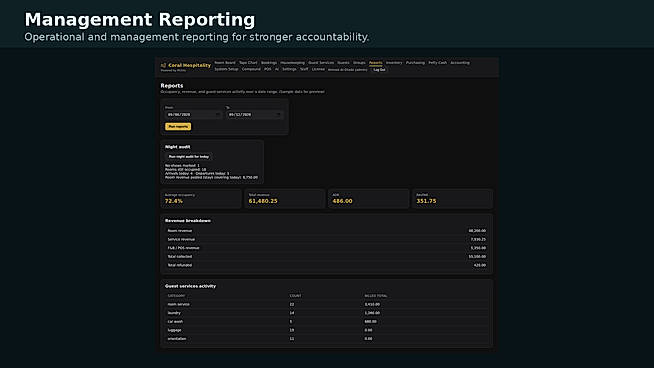Select the car wash activity row
The width and height of the screenshot is (654, 368).
pos(327,322)
